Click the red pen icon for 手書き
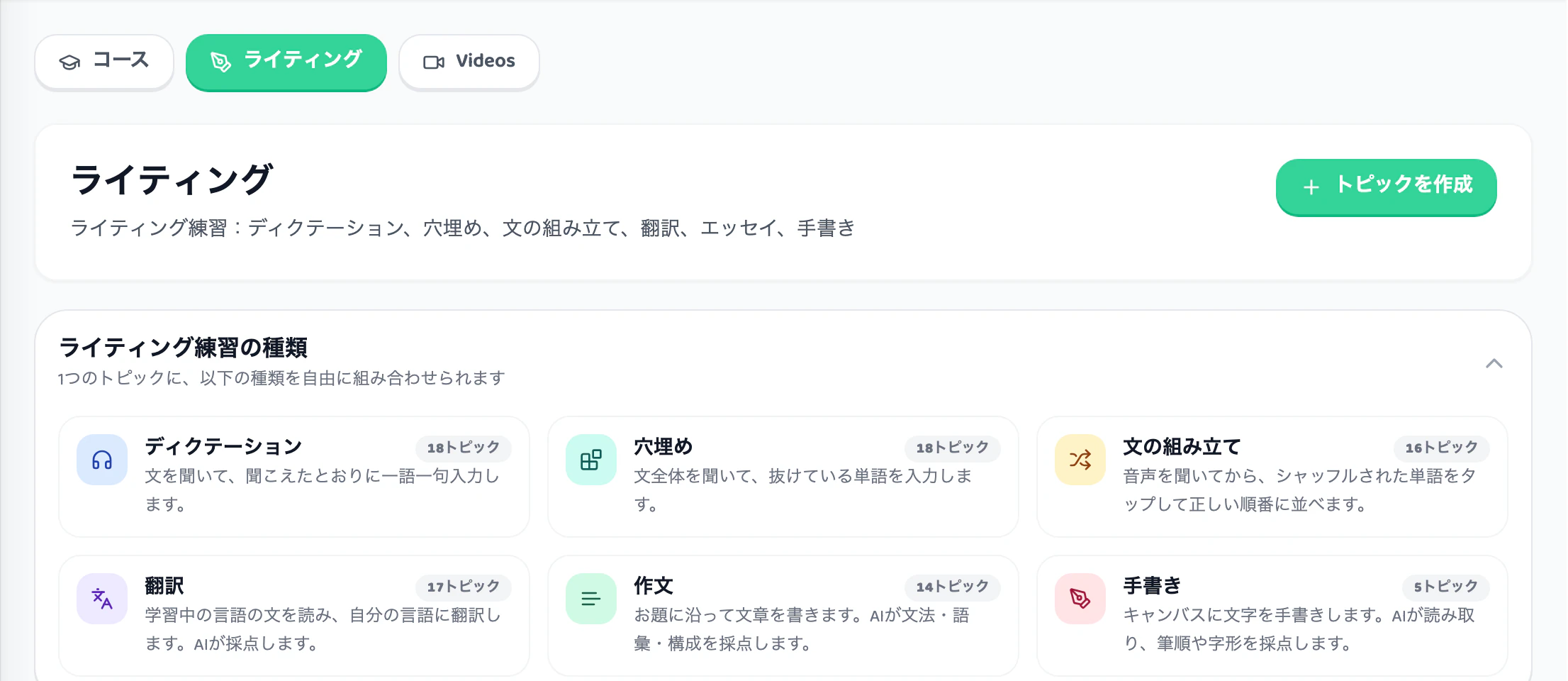This screenshot has width=1568, height=681. coord(1080,599)
